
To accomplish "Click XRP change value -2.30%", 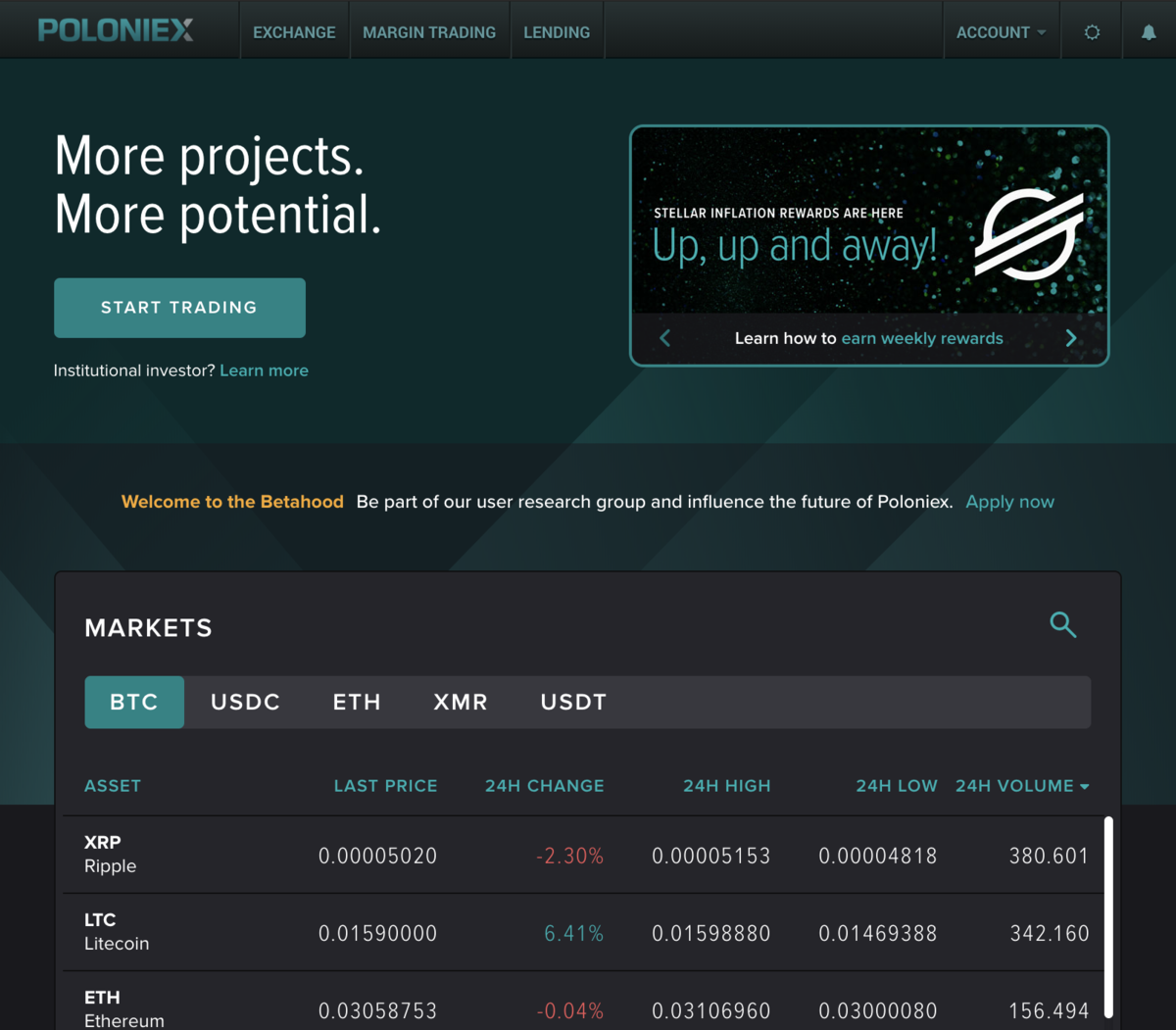I will tap(569, 856).
